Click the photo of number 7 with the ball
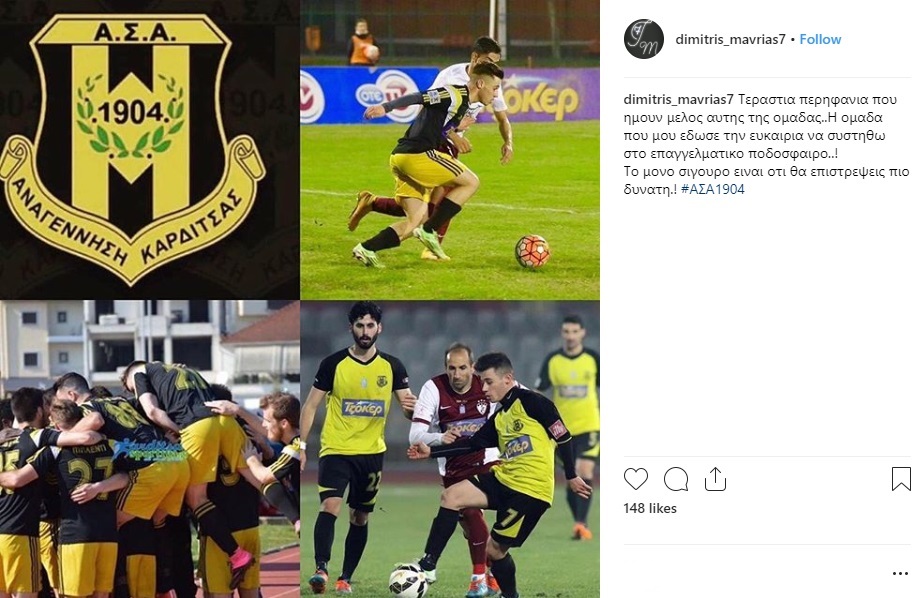Screen dimensions: 921x598 (x=450, y=449)
